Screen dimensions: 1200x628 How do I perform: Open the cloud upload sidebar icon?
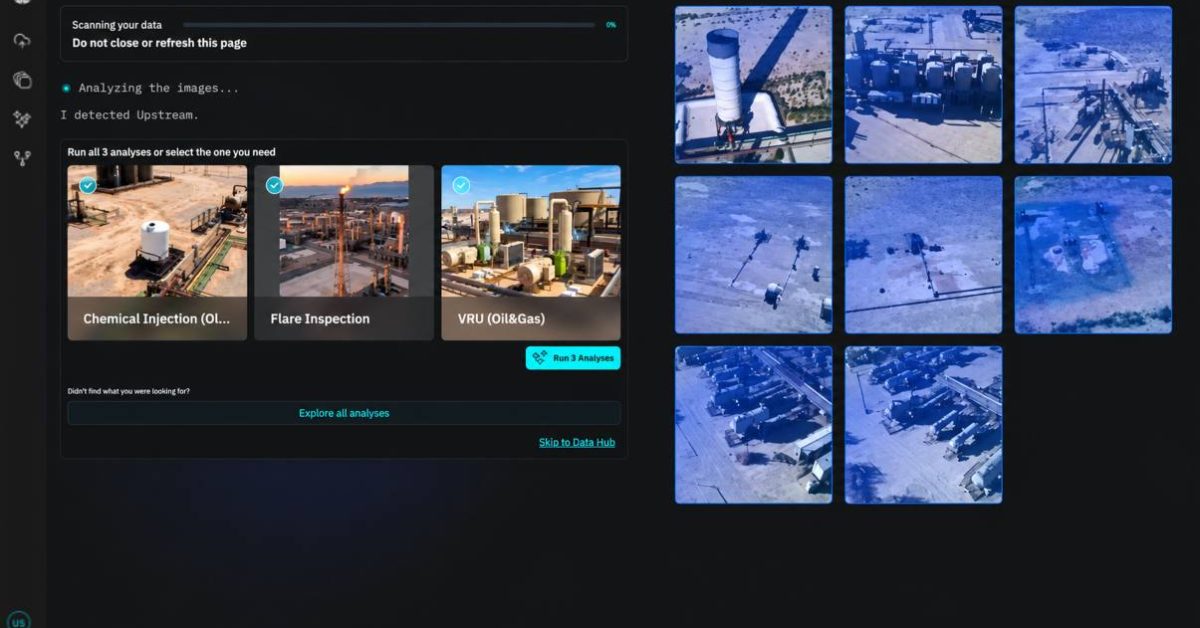click(x=22, y=41)
